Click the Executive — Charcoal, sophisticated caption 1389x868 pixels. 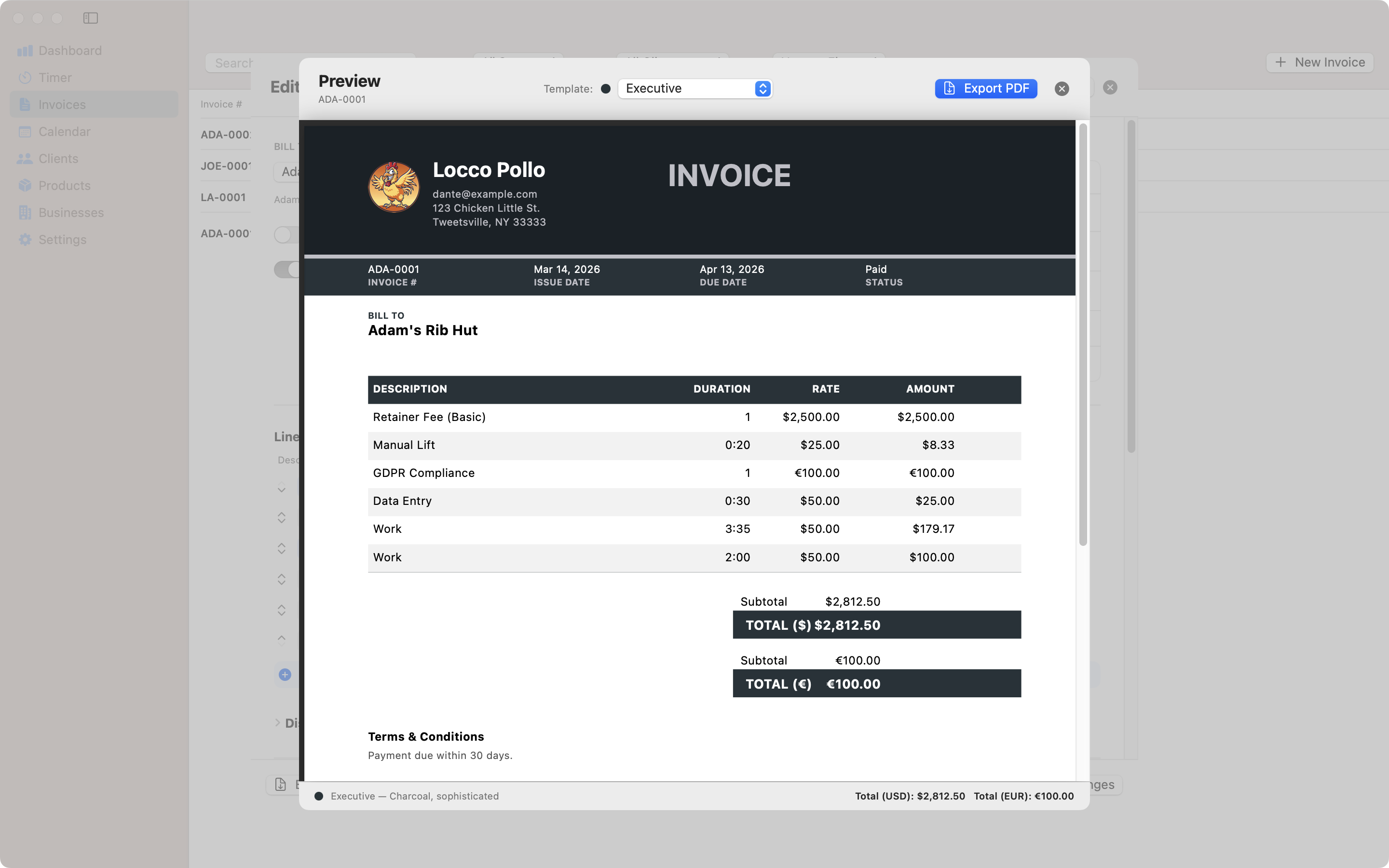(415, 796)
